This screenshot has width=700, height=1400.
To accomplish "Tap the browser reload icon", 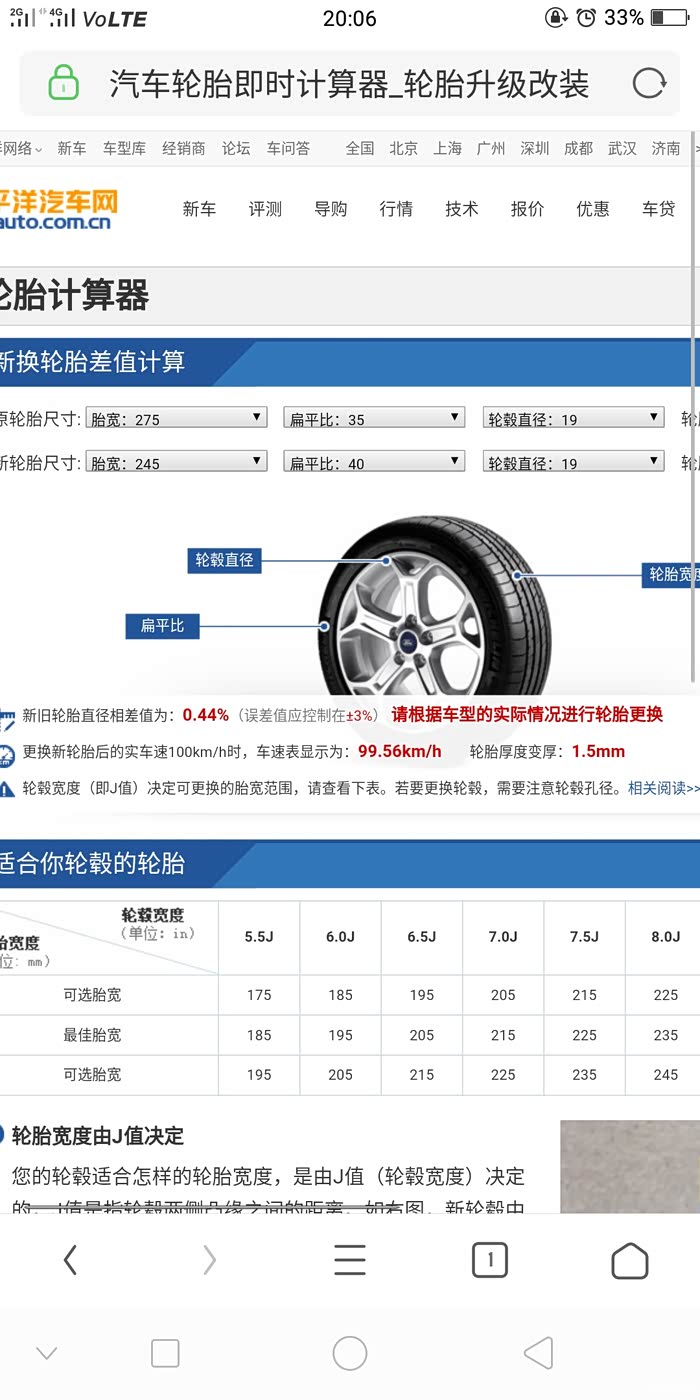I will 648,84.
